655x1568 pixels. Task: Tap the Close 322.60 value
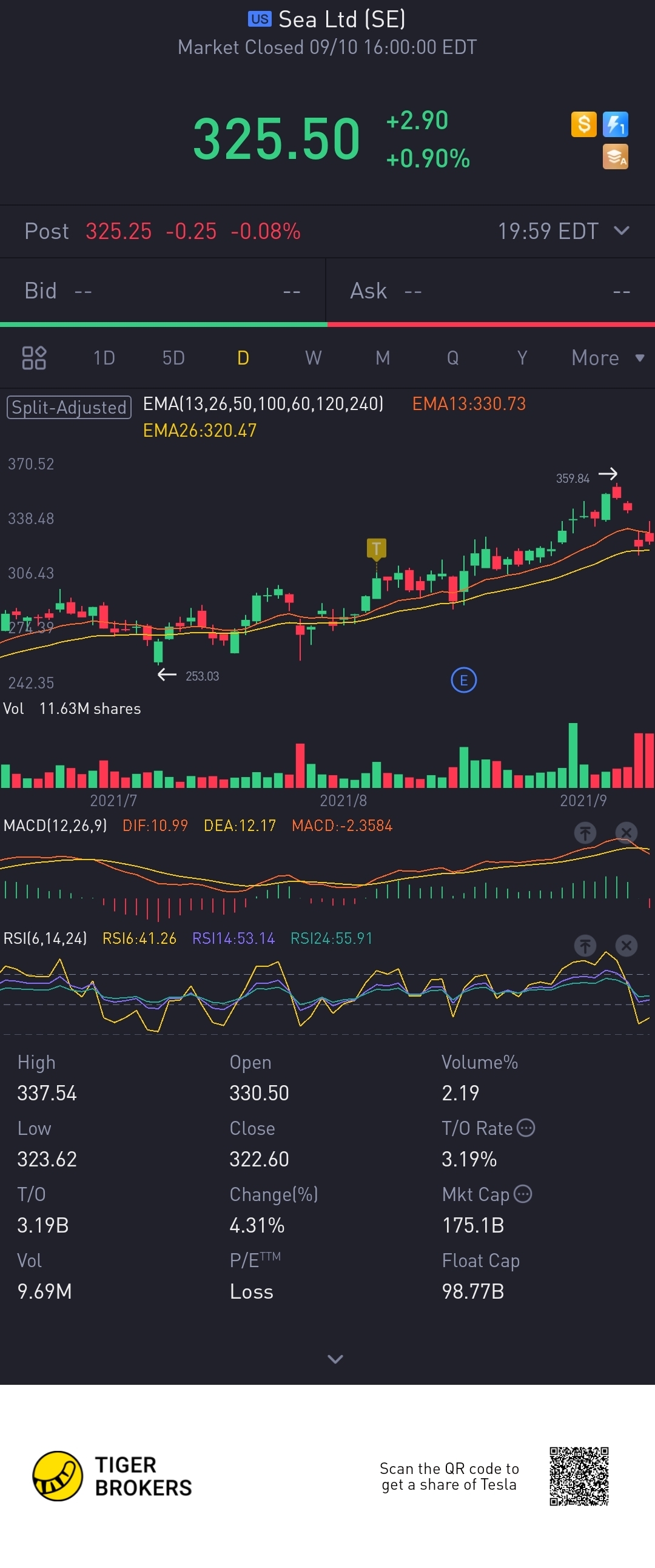tap(260, 1159)
